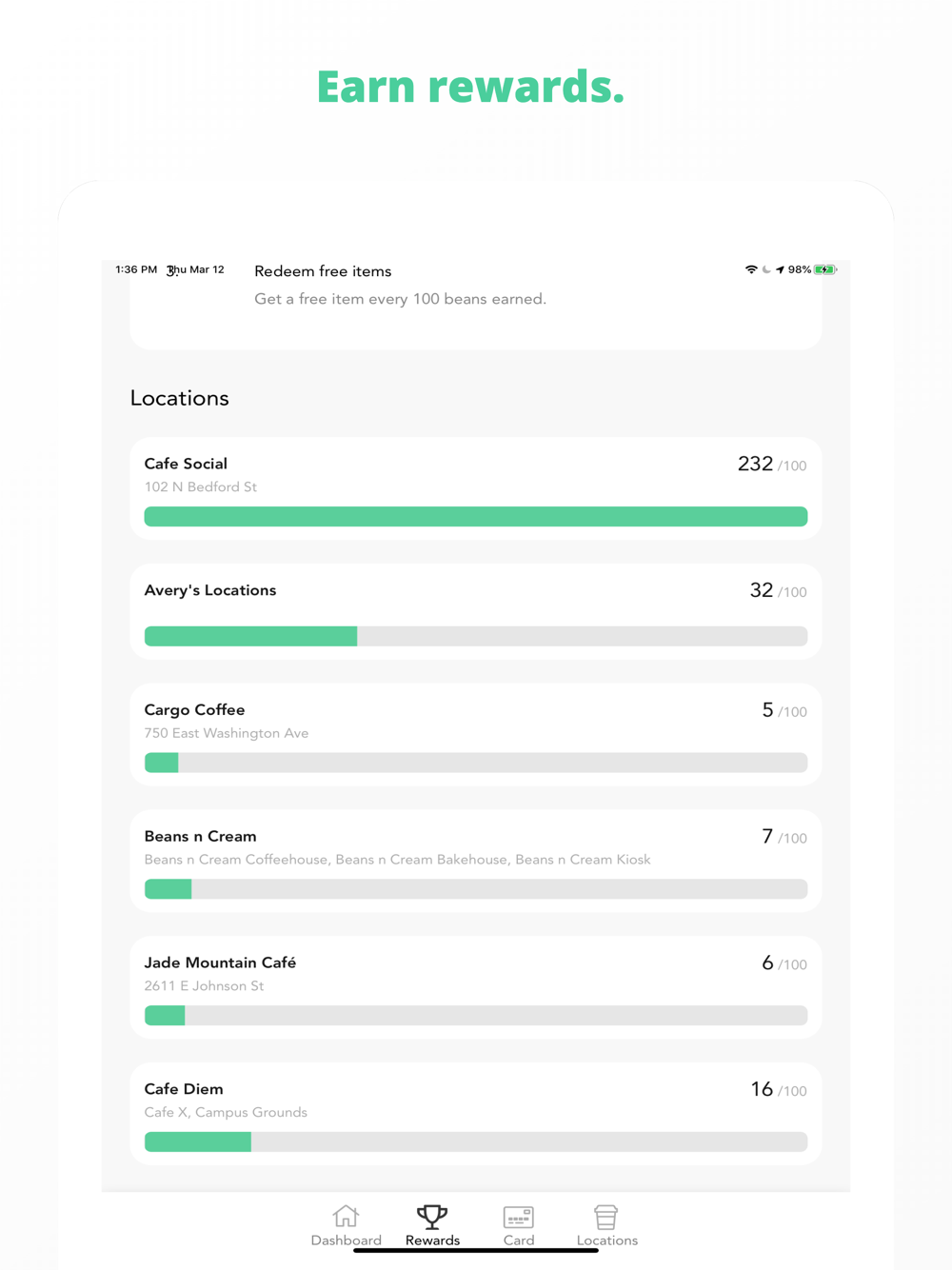Click the Cafe Diem progress bar
This screenshot has height=1270, width=952.
(475, 1142)
